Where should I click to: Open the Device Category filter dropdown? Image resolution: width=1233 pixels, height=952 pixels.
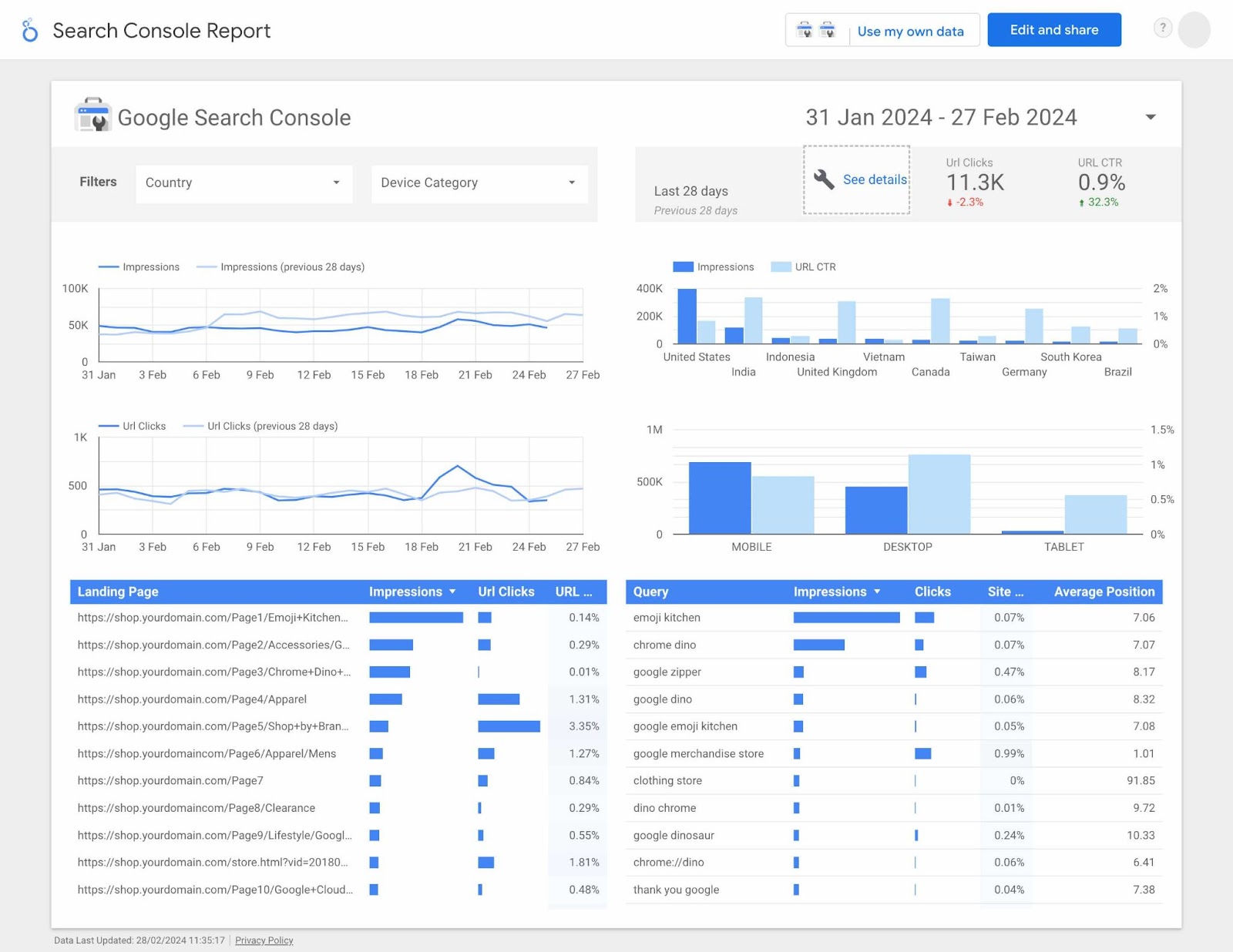[x=479, y=183]
